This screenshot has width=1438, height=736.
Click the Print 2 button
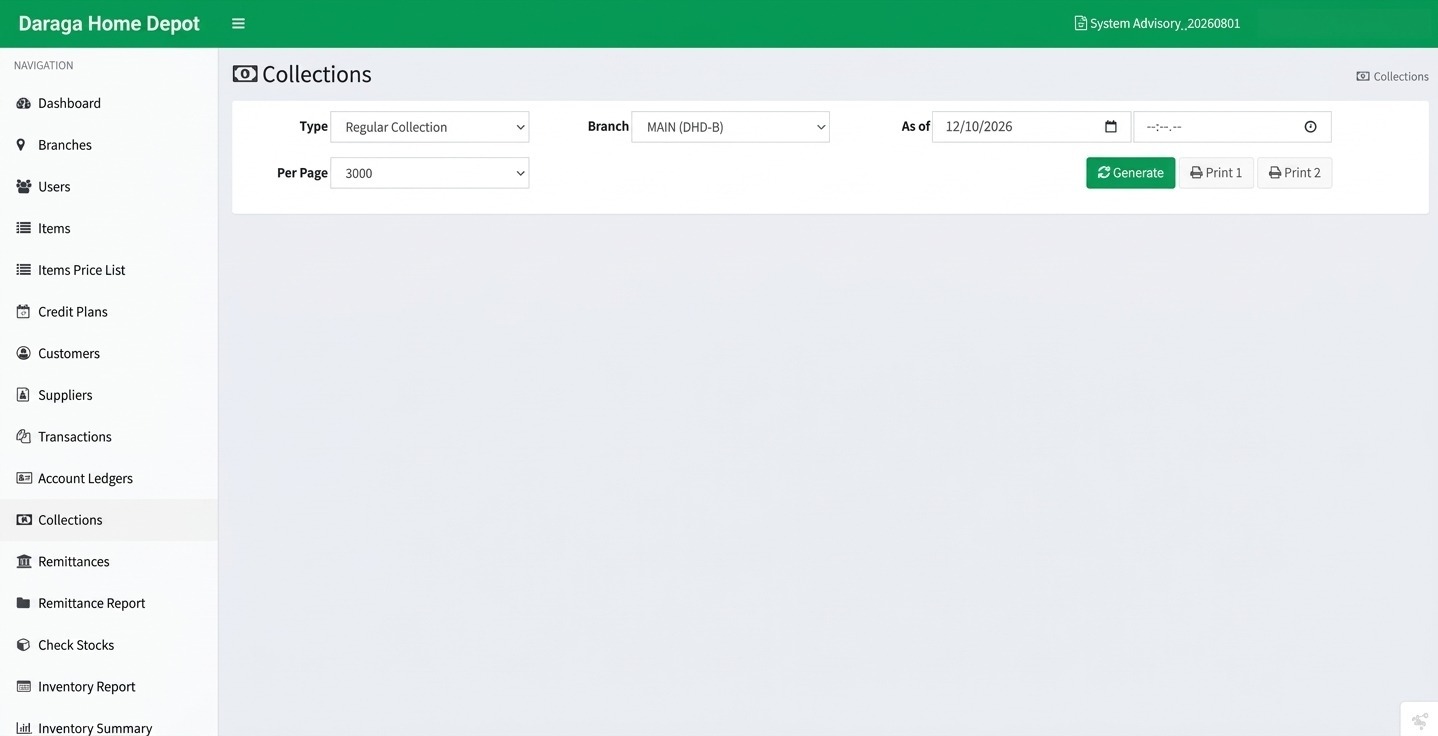point(1295,173)
